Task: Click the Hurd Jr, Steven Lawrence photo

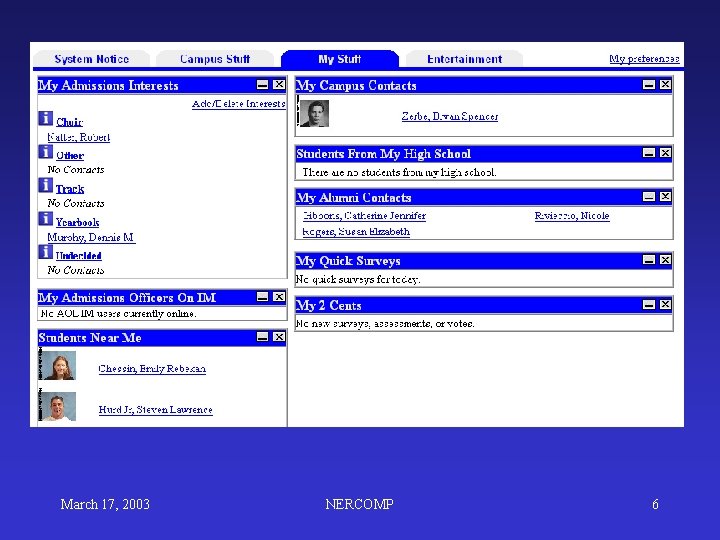Action: tap(59, 406)
